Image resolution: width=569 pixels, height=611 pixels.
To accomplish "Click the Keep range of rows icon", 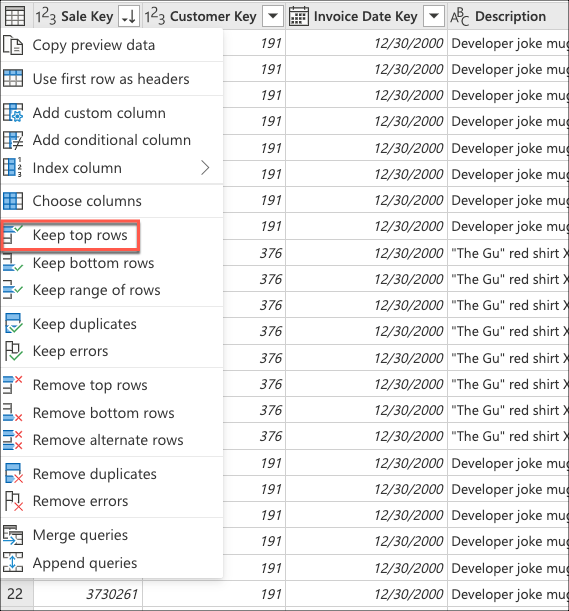I will point(13,290).
